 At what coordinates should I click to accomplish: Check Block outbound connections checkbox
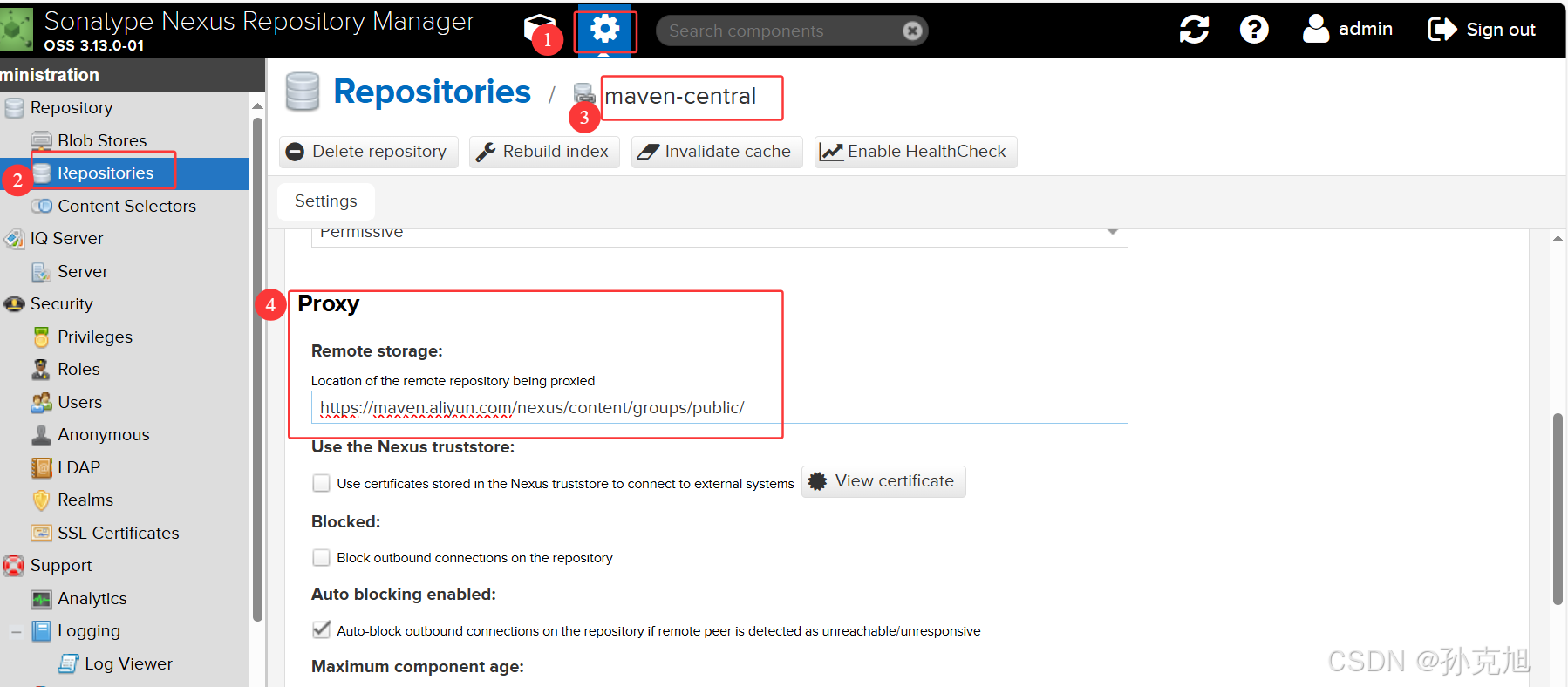(322, 557)
